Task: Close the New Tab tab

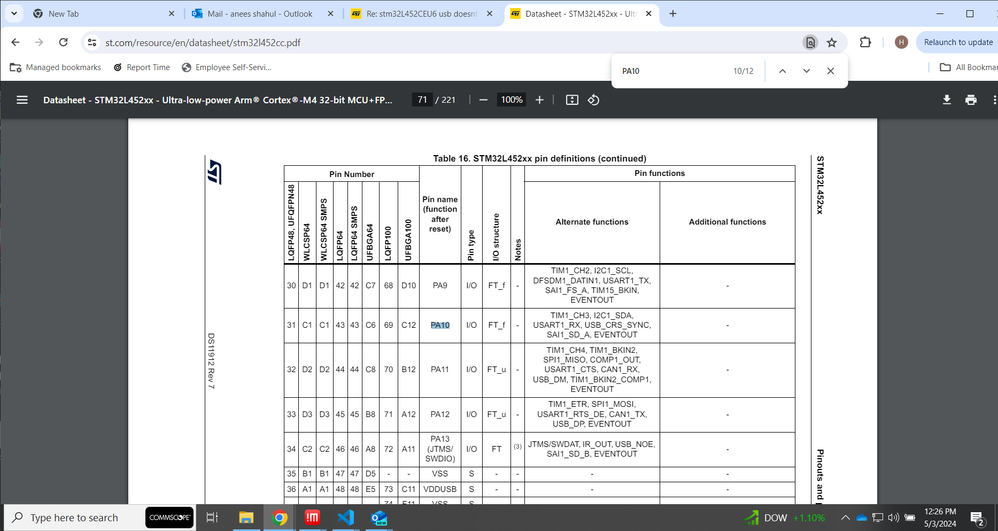Action: tap(172, 13)
